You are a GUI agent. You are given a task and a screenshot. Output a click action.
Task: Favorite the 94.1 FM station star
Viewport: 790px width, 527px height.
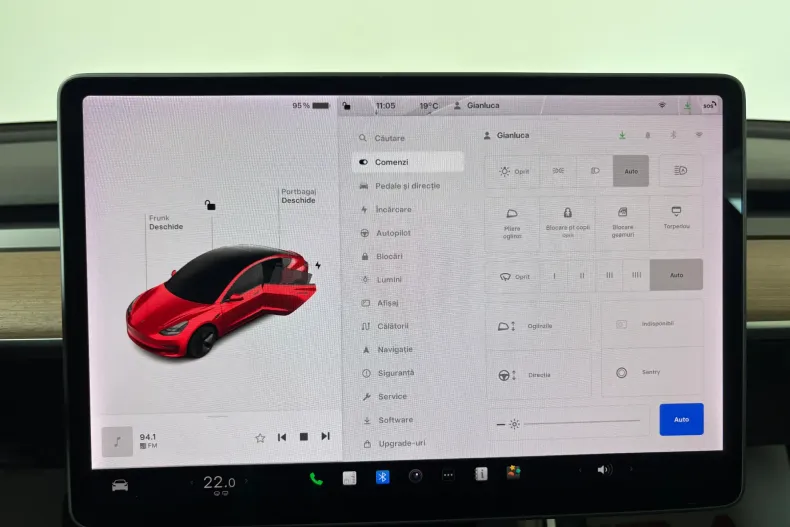point(260,438)
